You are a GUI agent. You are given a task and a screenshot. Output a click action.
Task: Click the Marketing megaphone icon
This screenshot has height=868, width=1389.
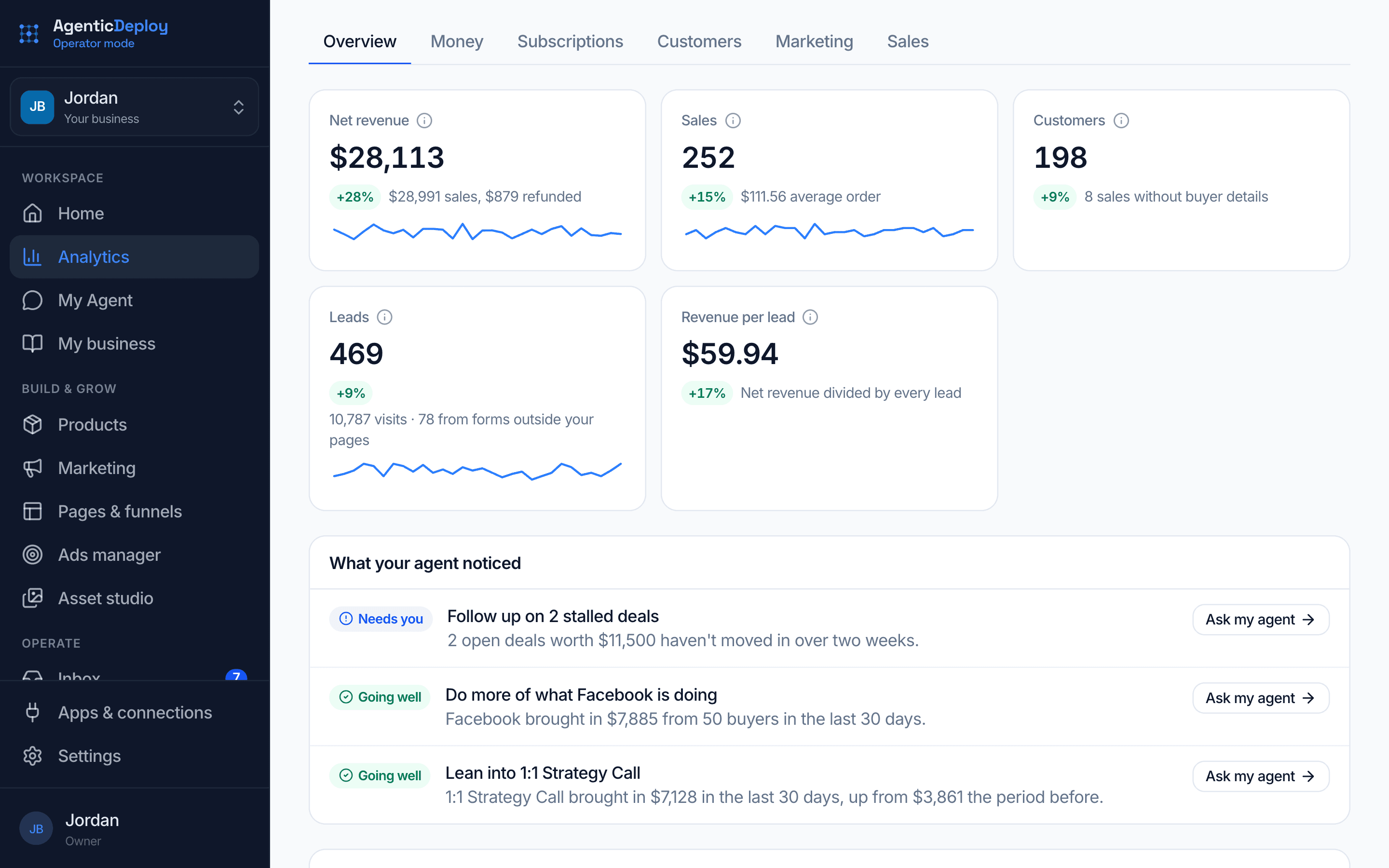point(33,468)
